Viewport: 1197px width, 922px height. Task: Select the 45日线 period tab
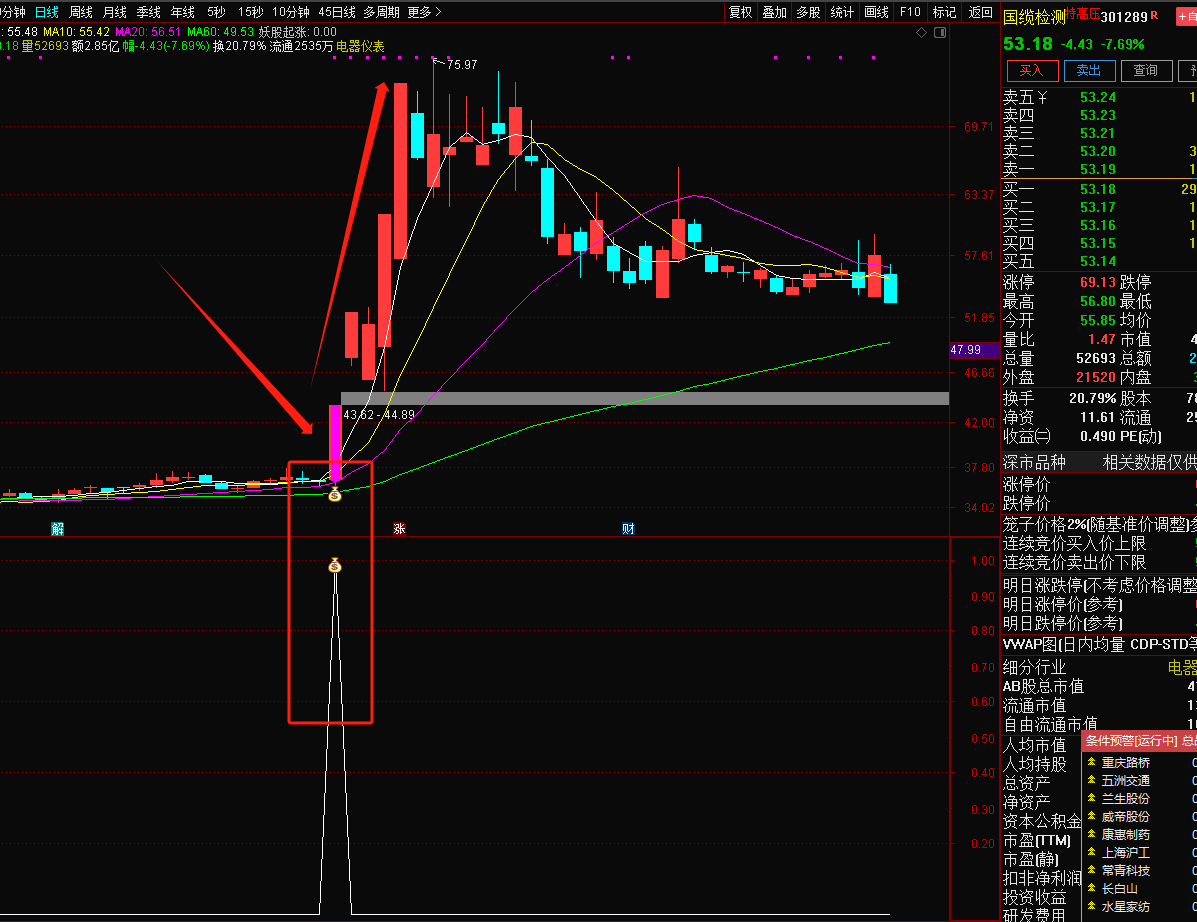[x=337, y=12]
